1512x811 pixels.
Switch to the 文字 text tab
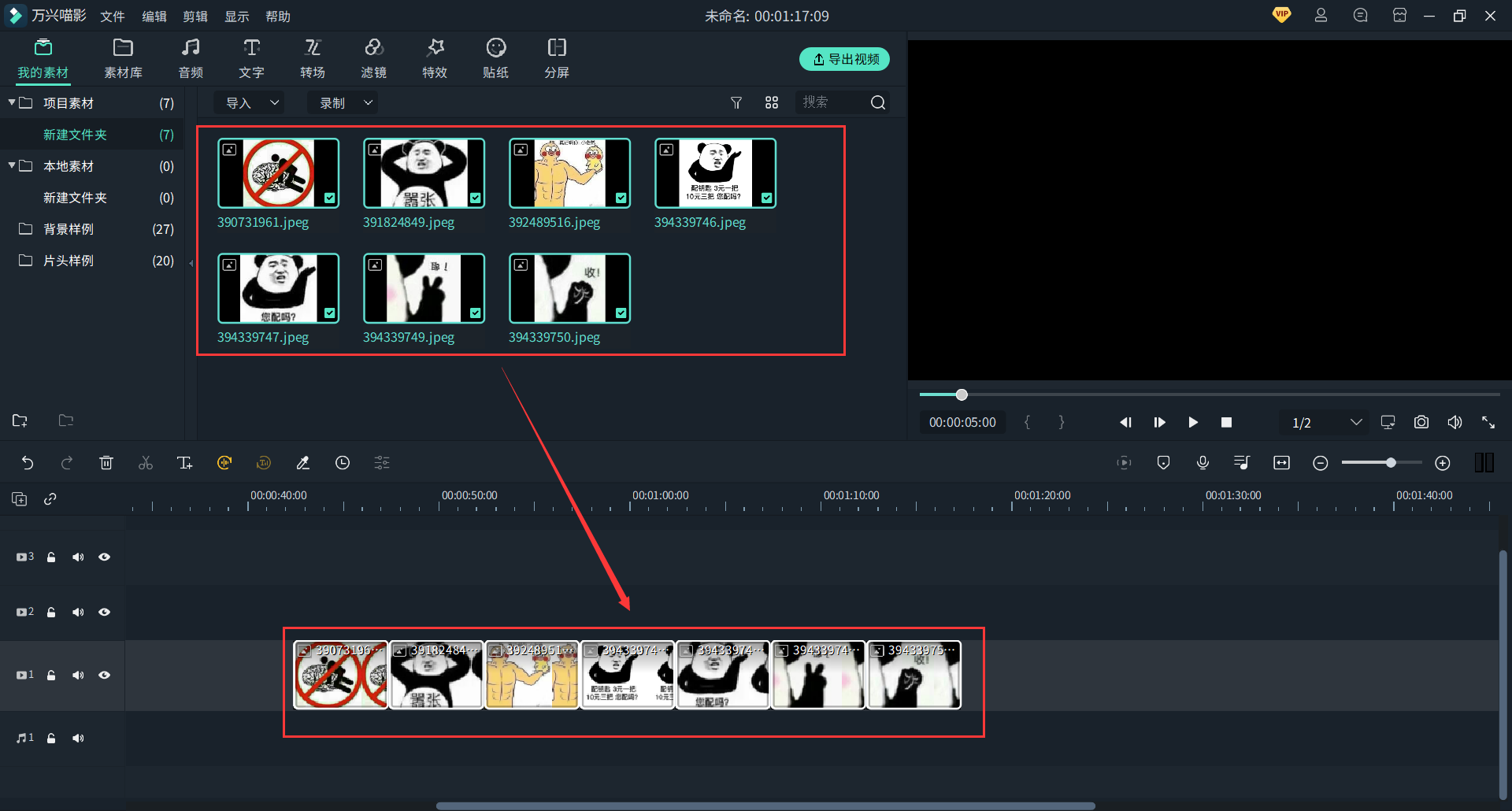click(x=251, y=59)
